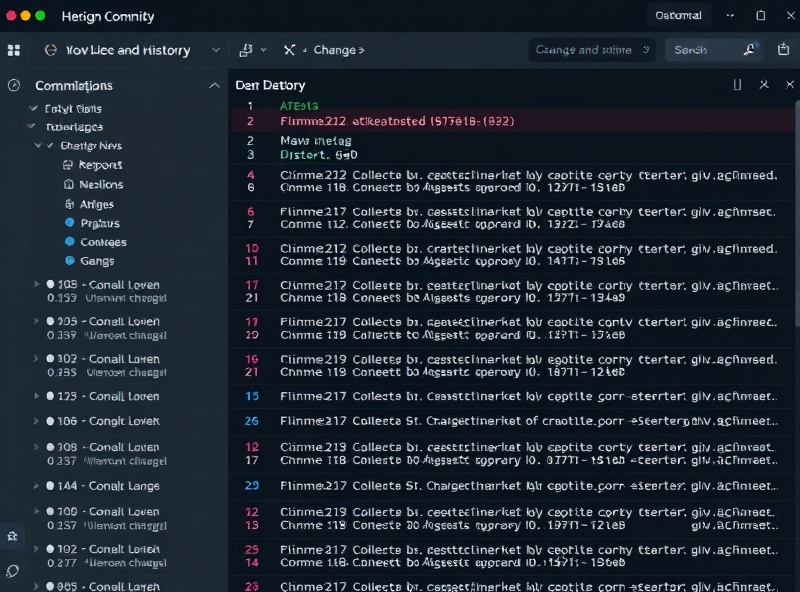Click the Mava inetag line

point(316,140)
